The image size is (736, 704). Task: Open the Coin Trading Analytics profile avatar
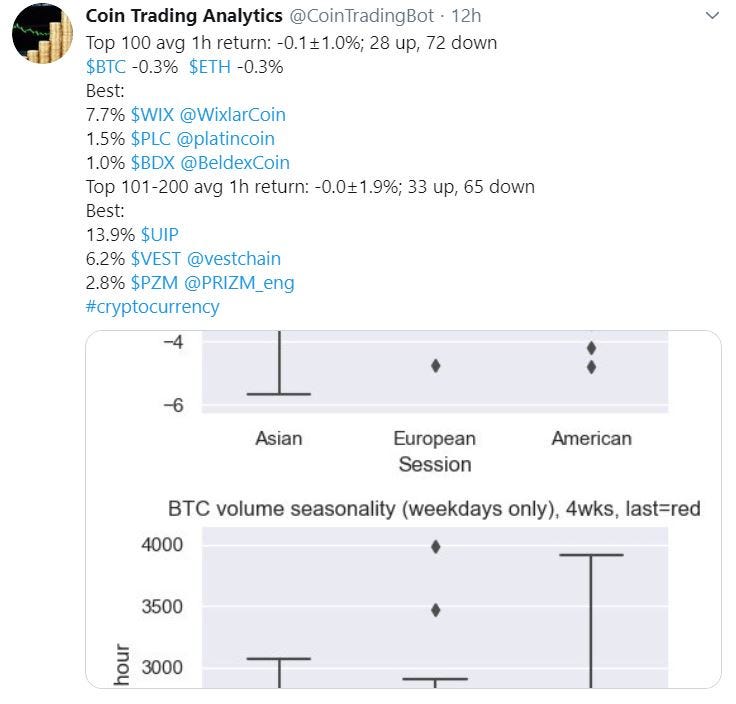coord(42,34)
